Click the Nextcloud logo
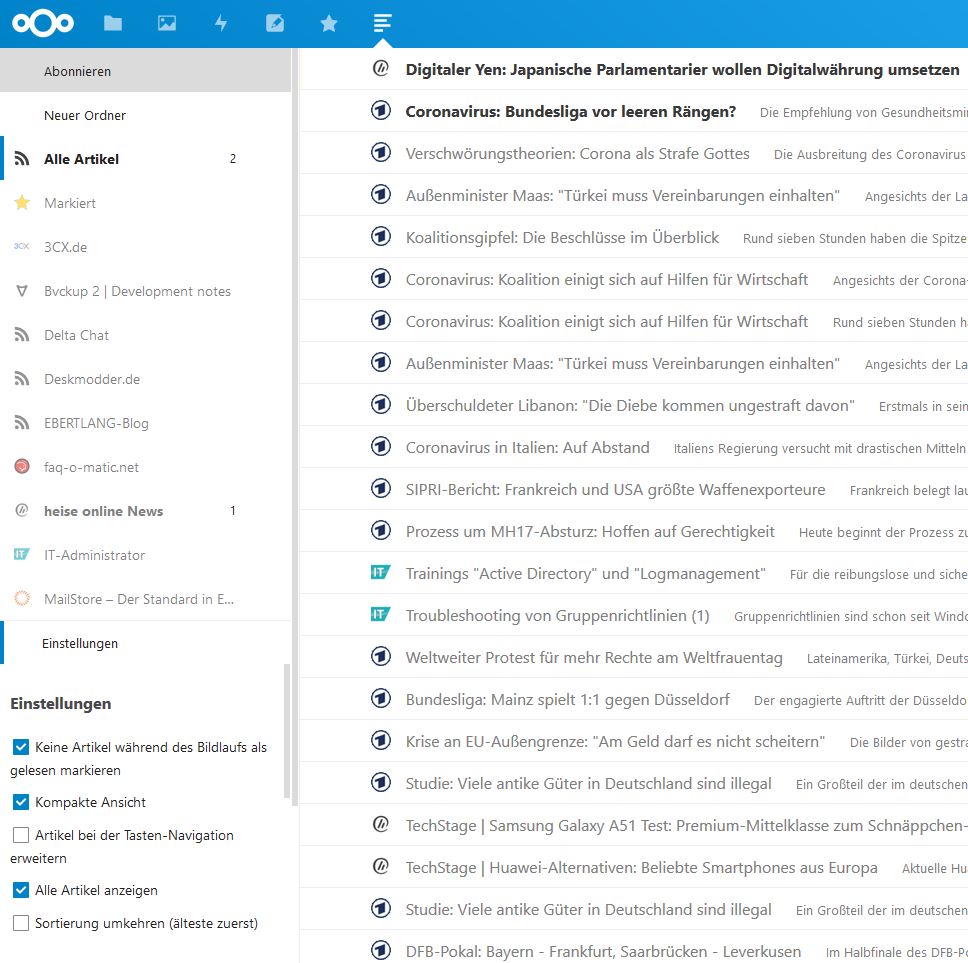 (43, 23)
